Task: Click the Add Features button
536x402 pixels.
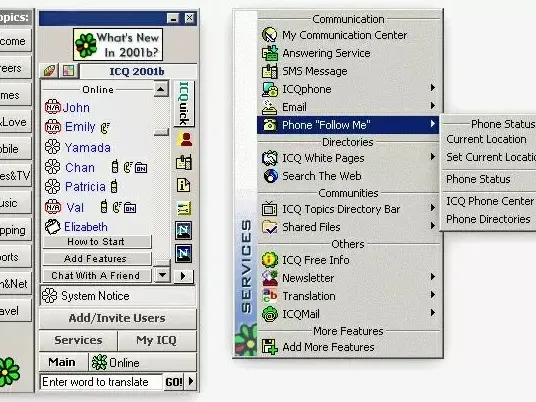Action: pyautogui.click(x=96, y=258)
